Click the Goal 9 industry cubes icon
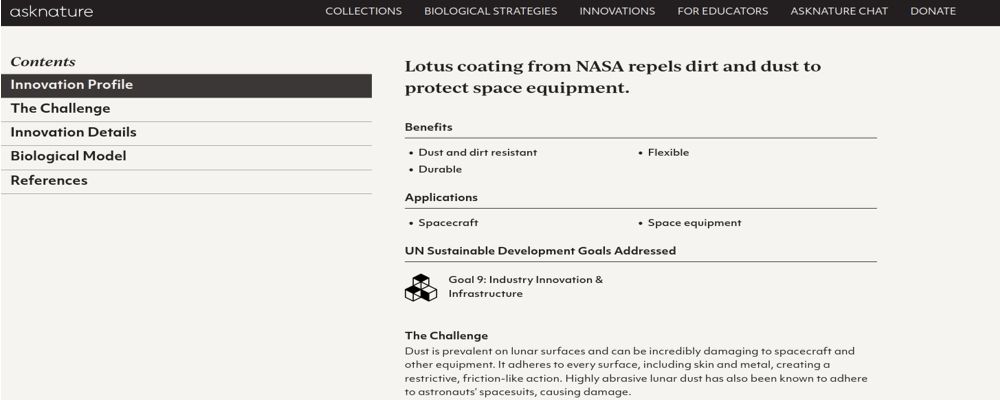 point(421,287)
